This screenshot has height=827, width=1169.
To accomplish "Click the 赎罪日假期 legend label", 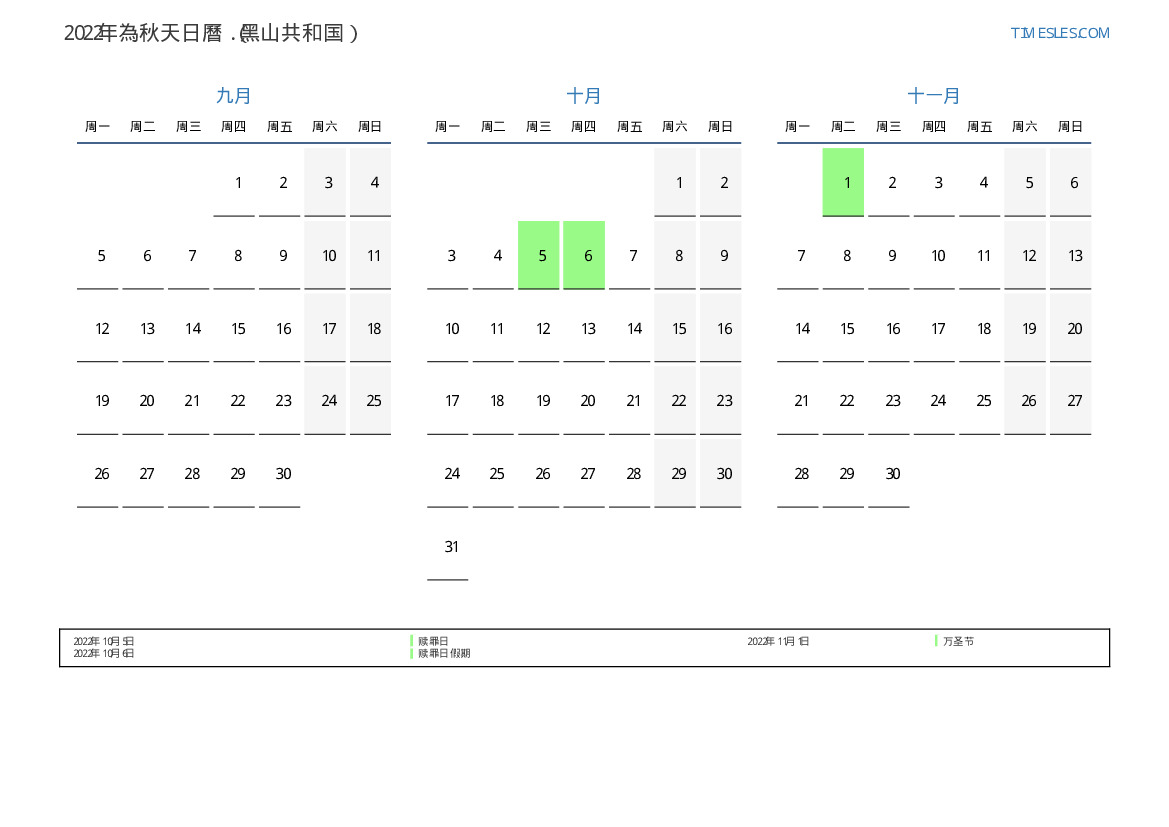I will pos(444,653).
